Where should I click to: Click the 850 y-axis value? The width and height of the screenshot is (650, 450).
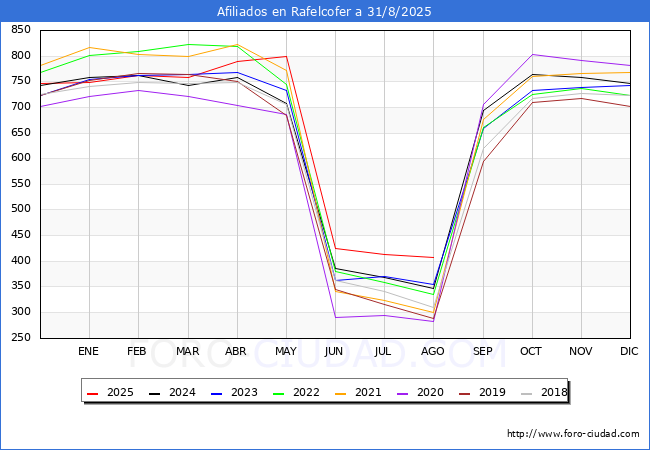click(20, 30)
